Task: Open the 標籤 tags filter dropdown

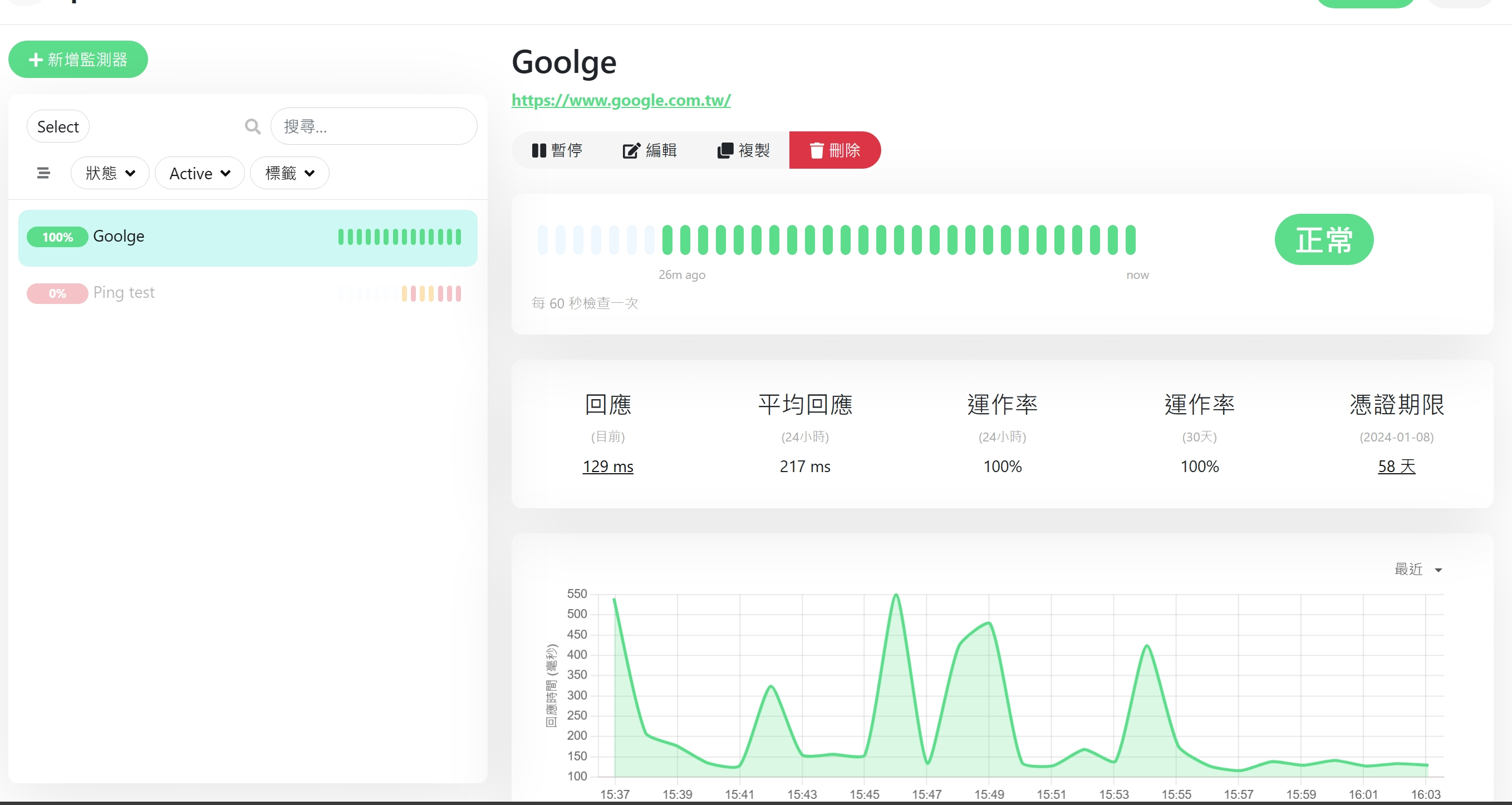Action: click(289, 173)
